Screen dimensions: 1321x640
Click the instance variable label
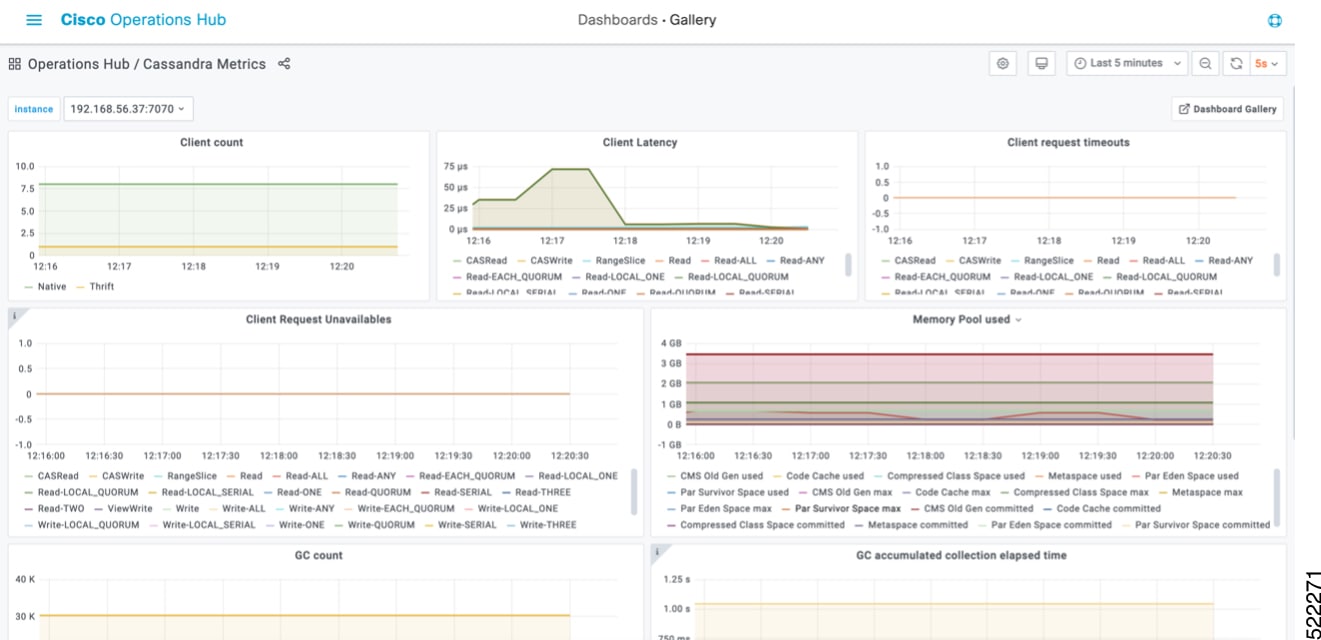[33, 109]
